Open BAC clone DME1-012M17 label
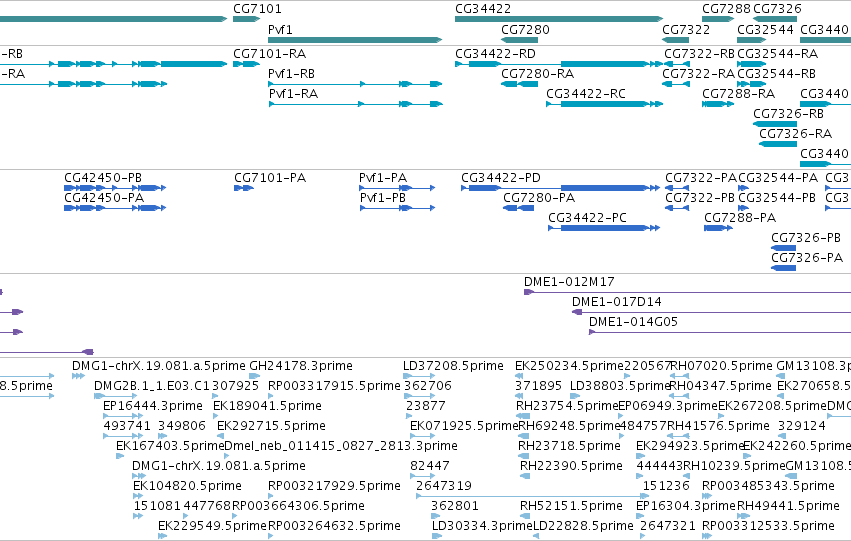The width and height of the screenshot is (851, 541). (x=569, y=282)
